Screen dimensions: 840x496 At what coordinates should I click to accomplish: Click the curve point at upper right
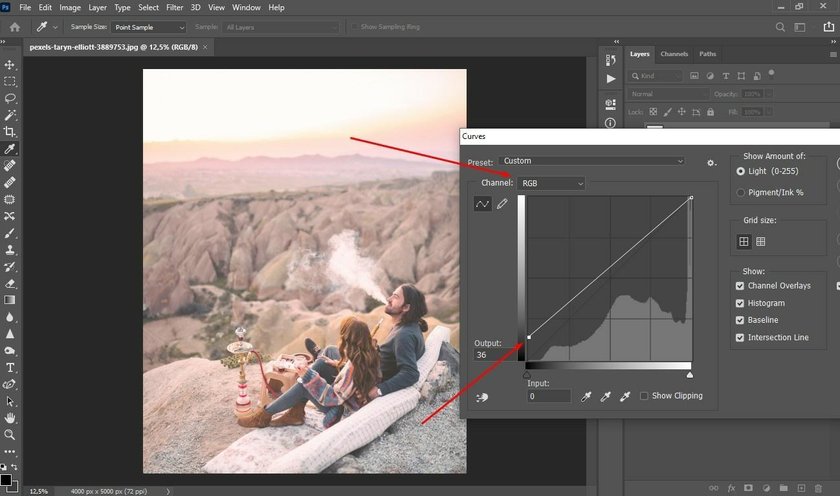click(691, 198)
